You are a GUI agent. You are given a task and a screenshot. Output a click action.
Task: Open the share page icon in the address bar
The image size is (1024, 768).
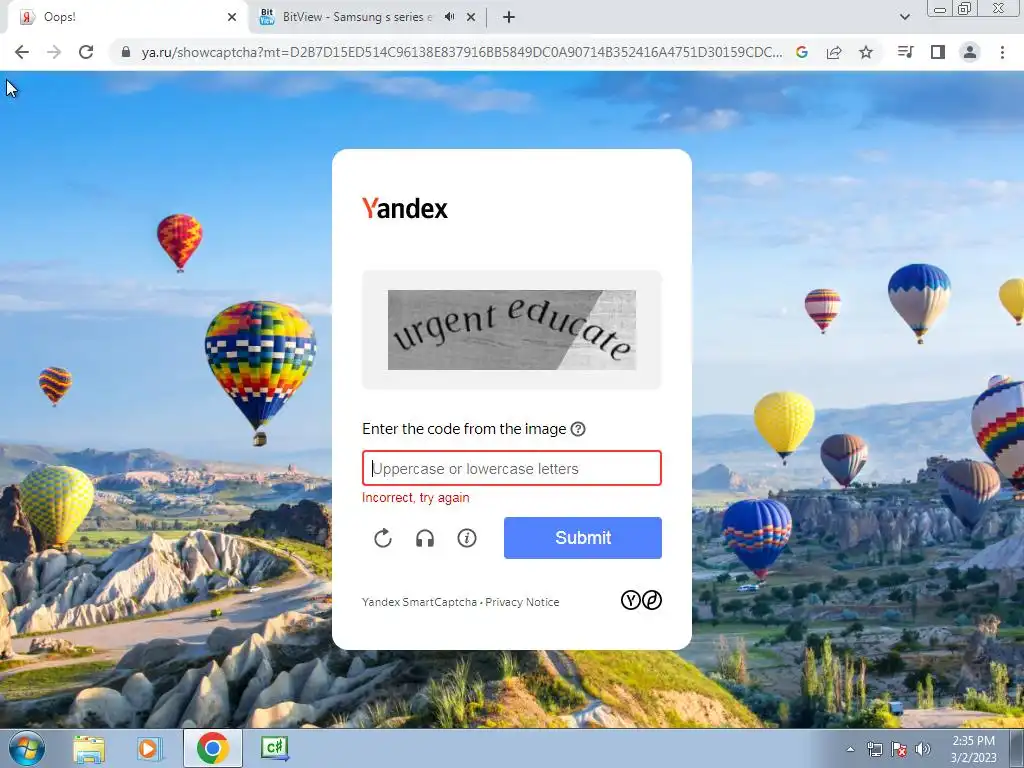point(834,52)
